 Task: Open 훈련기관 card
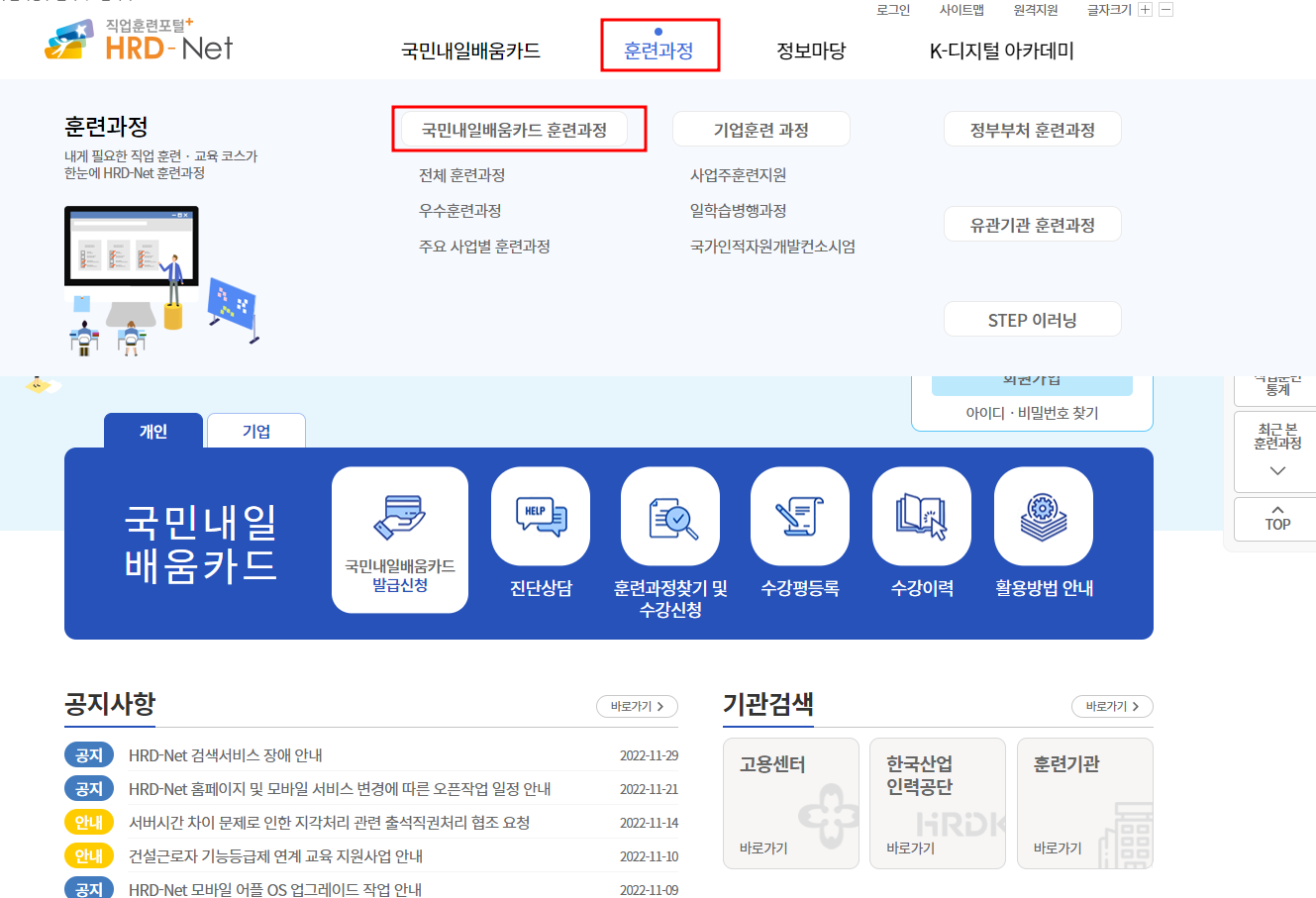tap(1085, 803)
